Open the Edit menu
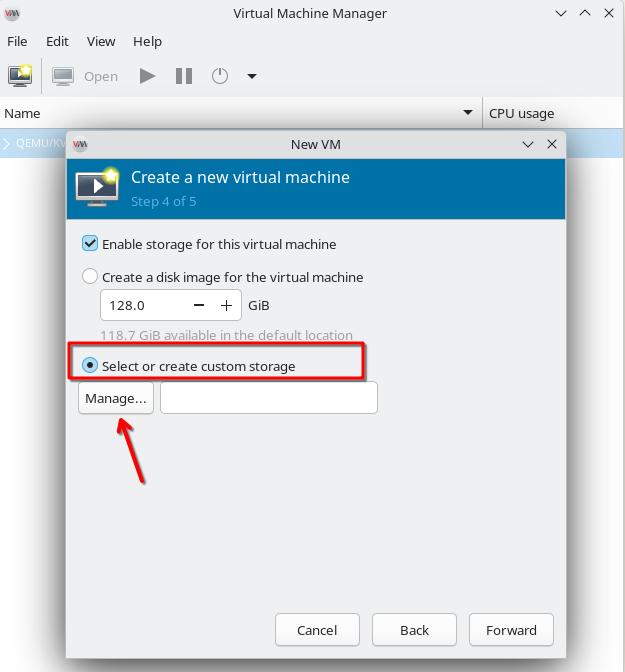 57,42
